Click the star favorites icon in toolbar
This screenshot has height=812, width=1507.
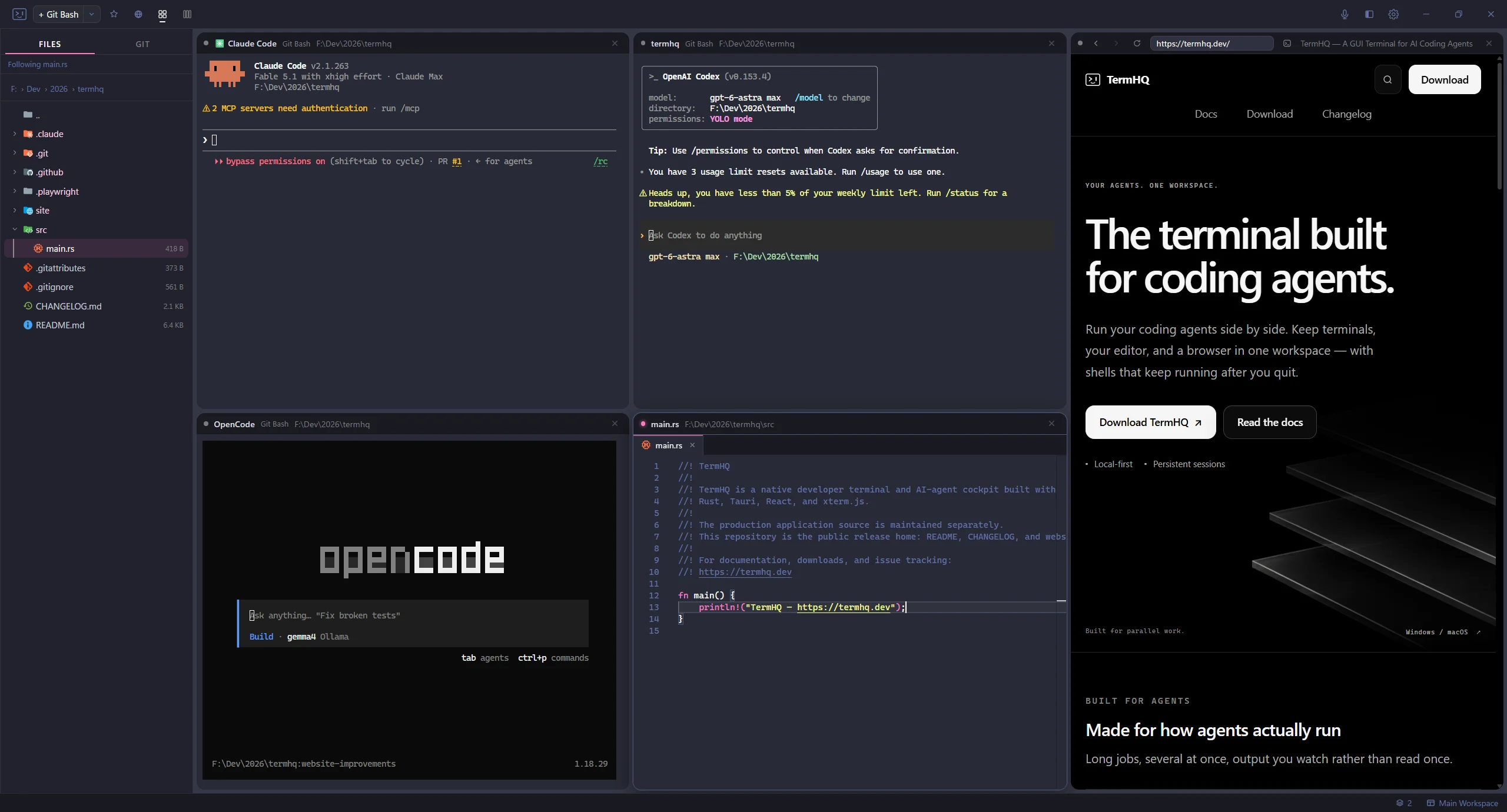point(114,14)
